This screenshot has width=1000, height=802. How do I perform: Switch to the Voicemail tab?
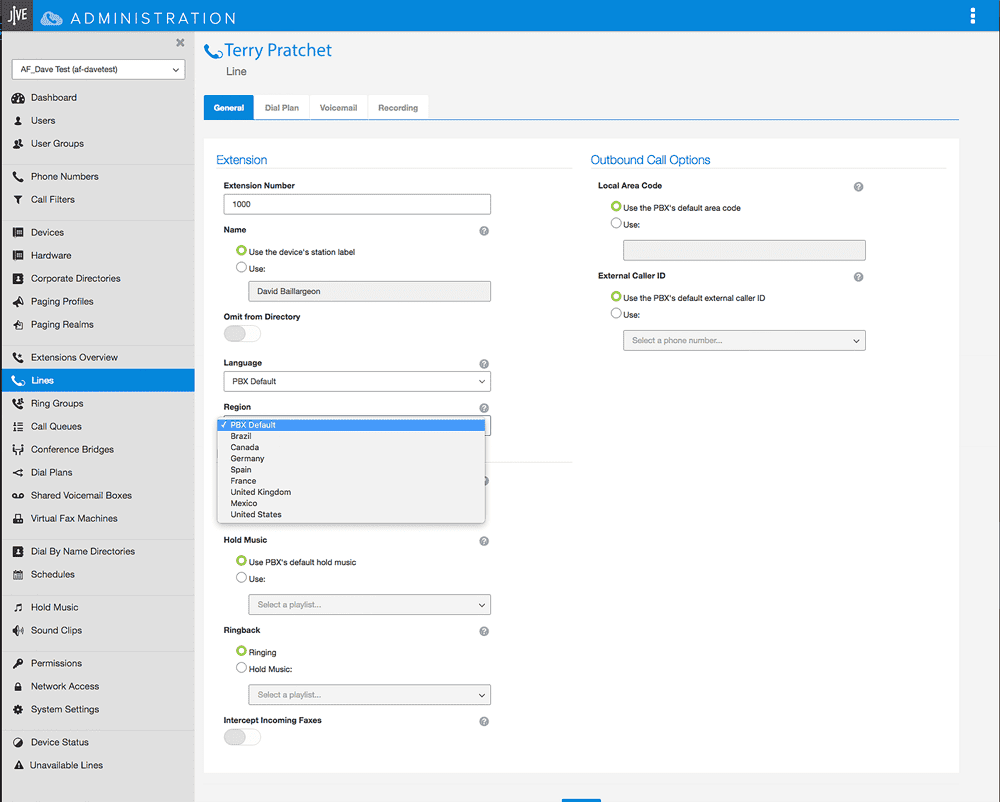click(x=338, y=108)
